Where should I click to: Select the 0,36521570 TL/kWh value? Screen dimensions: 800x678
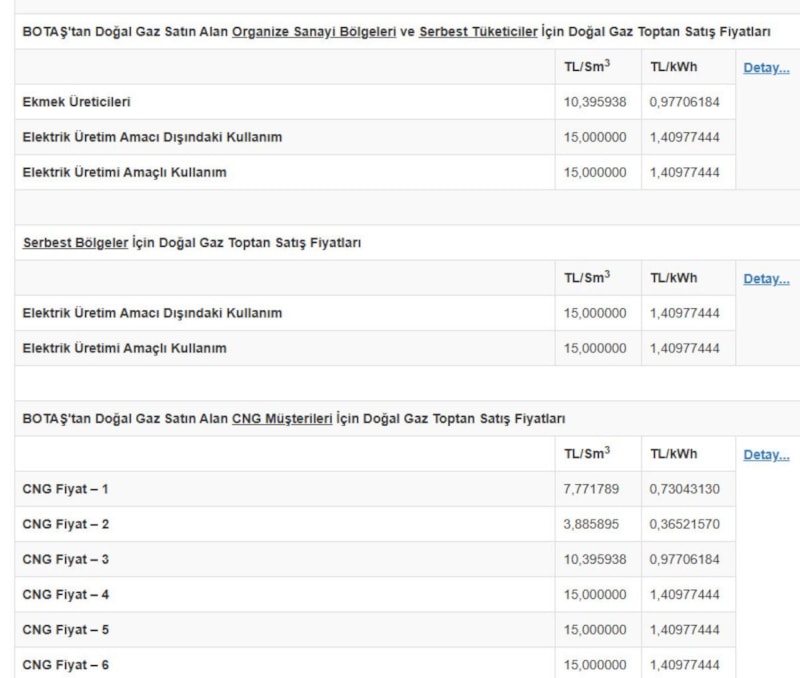coord(684,524)
